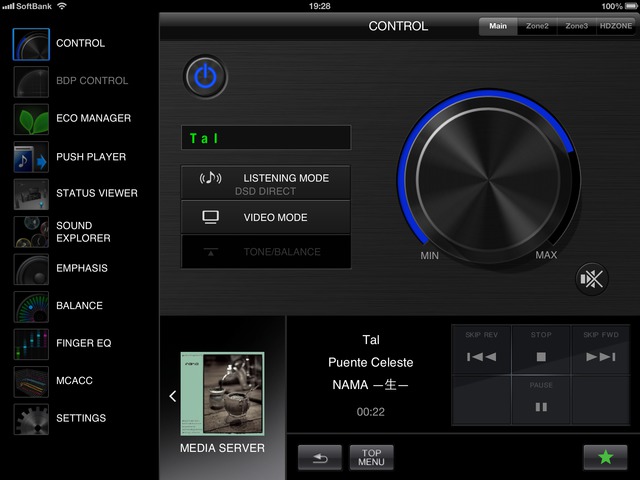Open the BDP CONTROL sidebar icon
This screenshot has width=640, height=480.
tap(31, 82)
